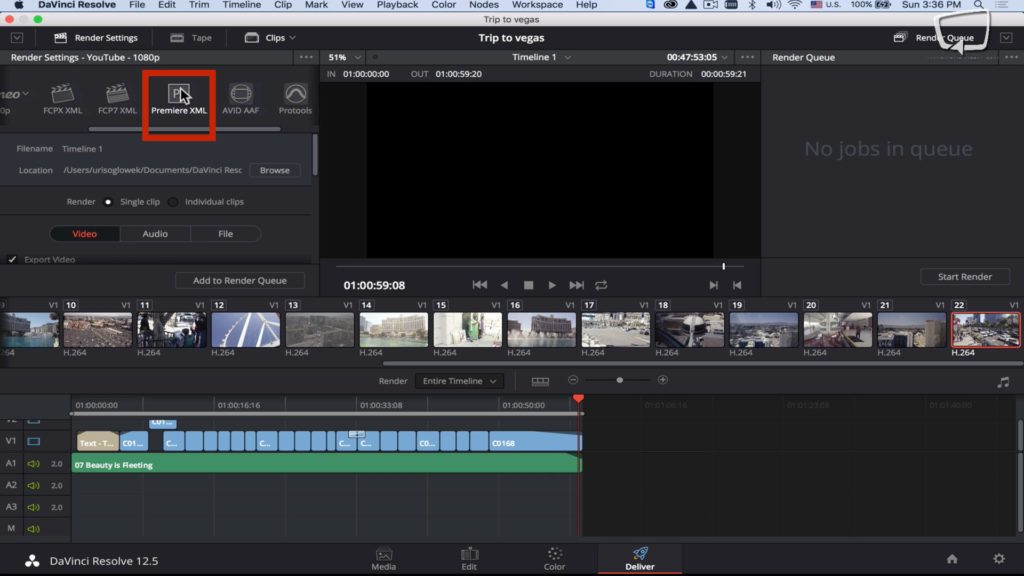The height and width of the screenshot is (576, 1024).
Task: Open the Edit page
Action: (468, 558)
